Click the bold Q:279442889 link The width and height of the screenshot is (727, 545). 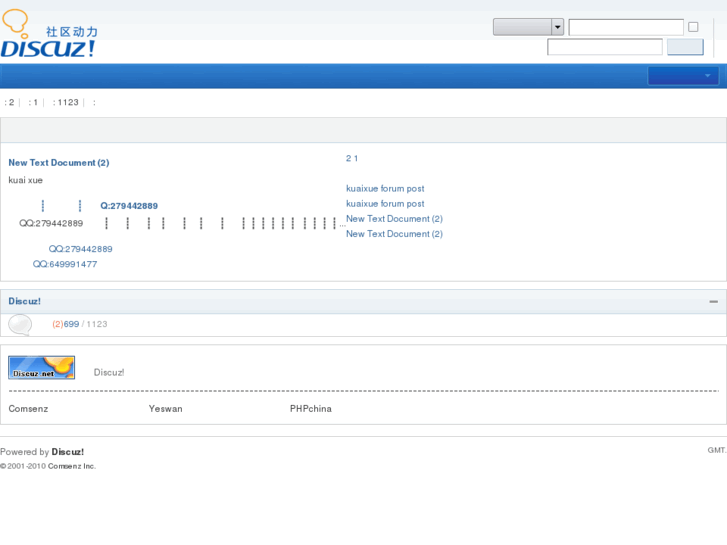point(129,206)
